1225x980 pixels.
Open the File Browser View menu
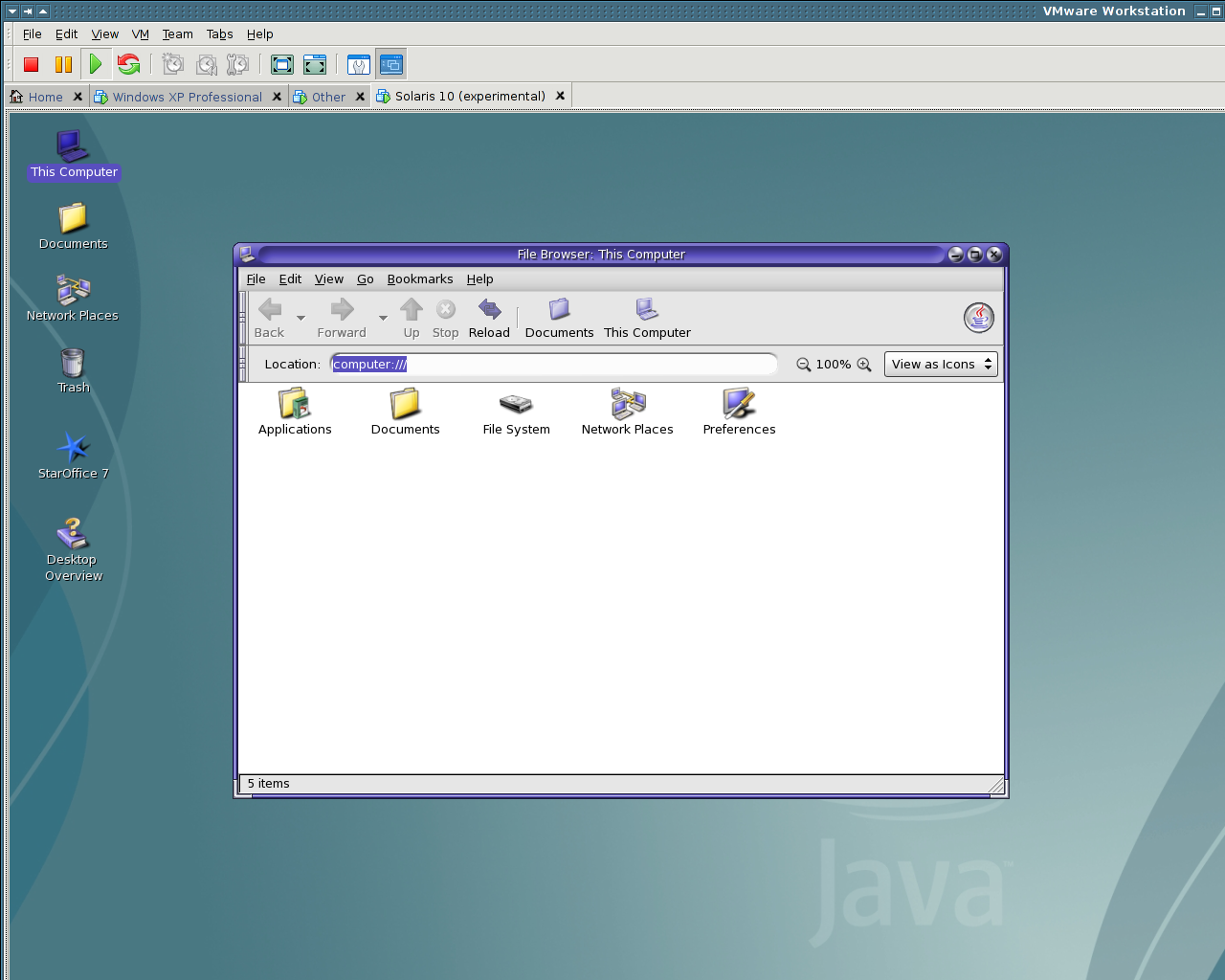[x=329, y=279]
